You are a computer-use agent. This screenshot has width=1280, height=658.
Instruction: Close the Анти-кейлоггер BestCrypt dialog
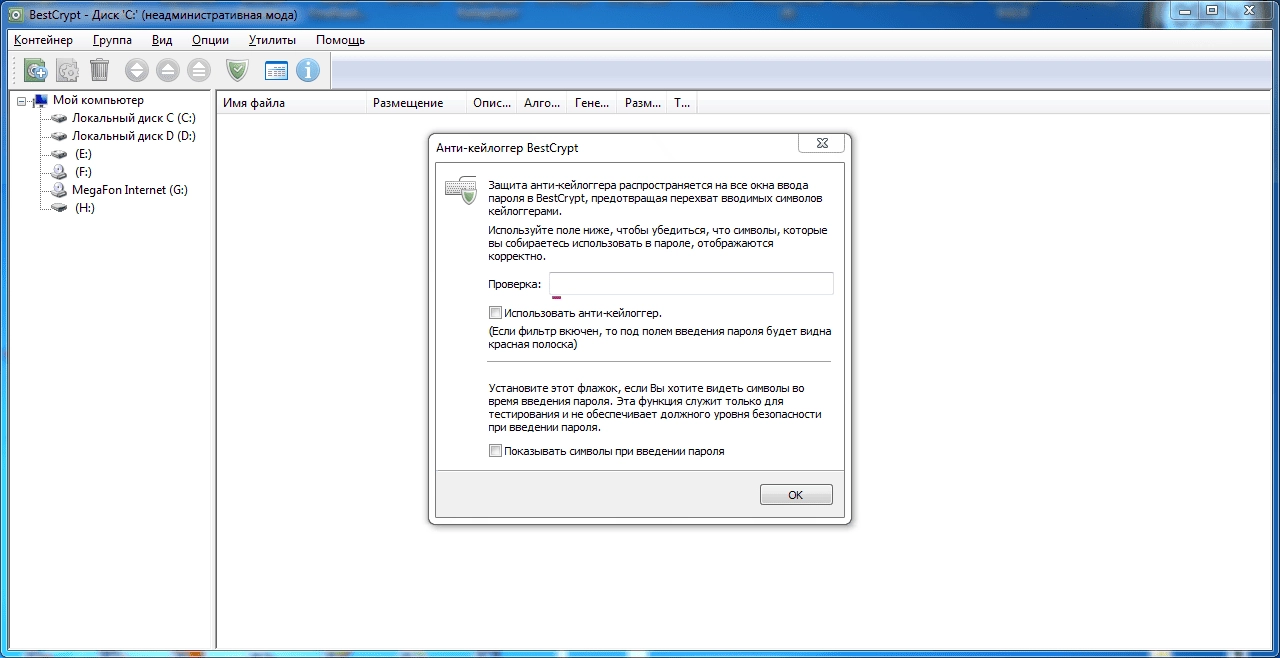[821, 144]
